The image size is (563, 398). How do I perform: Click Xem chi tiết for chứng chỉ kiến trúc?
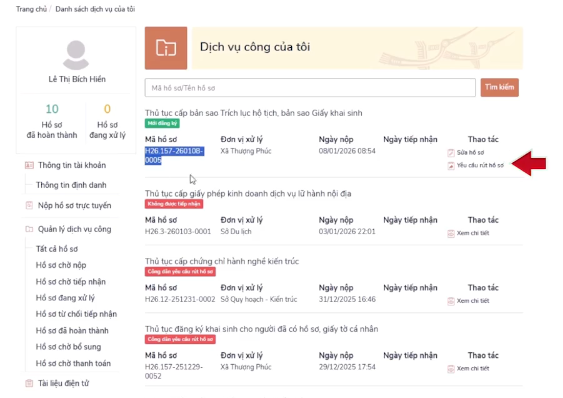[x=473, y=301]
